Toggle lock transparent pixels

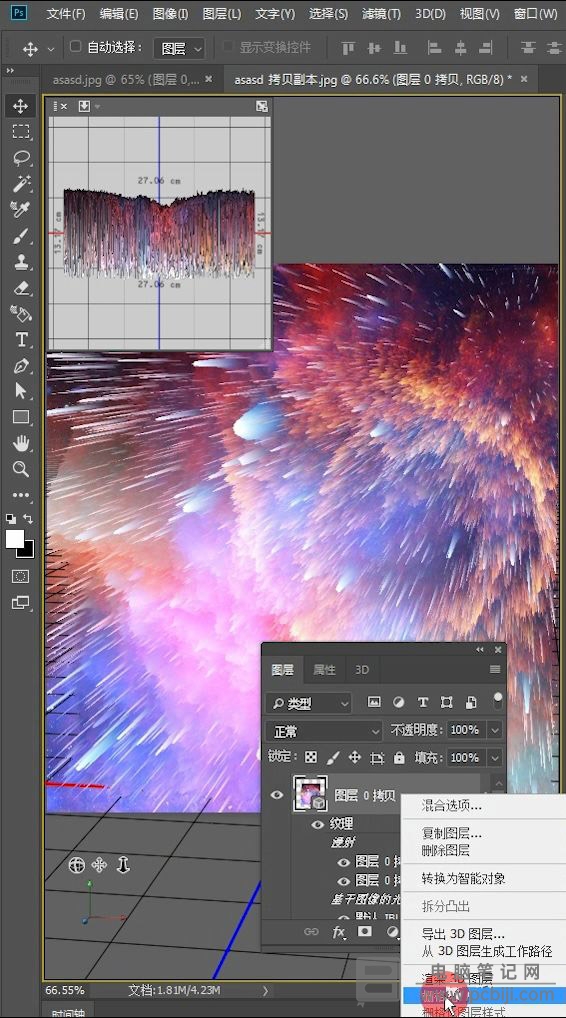311,758
